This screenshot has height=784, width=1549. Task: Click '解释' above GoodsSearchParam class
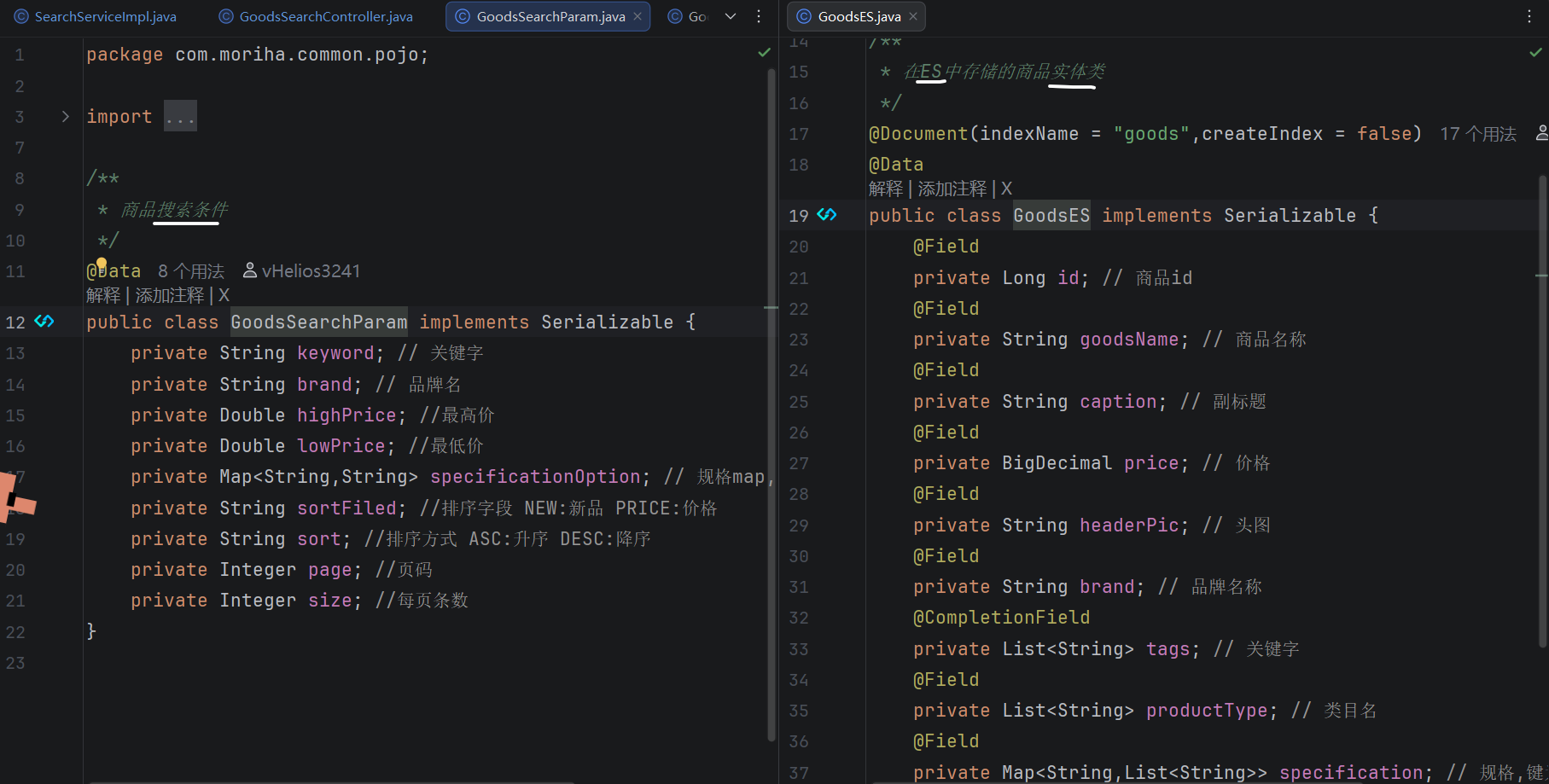[103, 295]
